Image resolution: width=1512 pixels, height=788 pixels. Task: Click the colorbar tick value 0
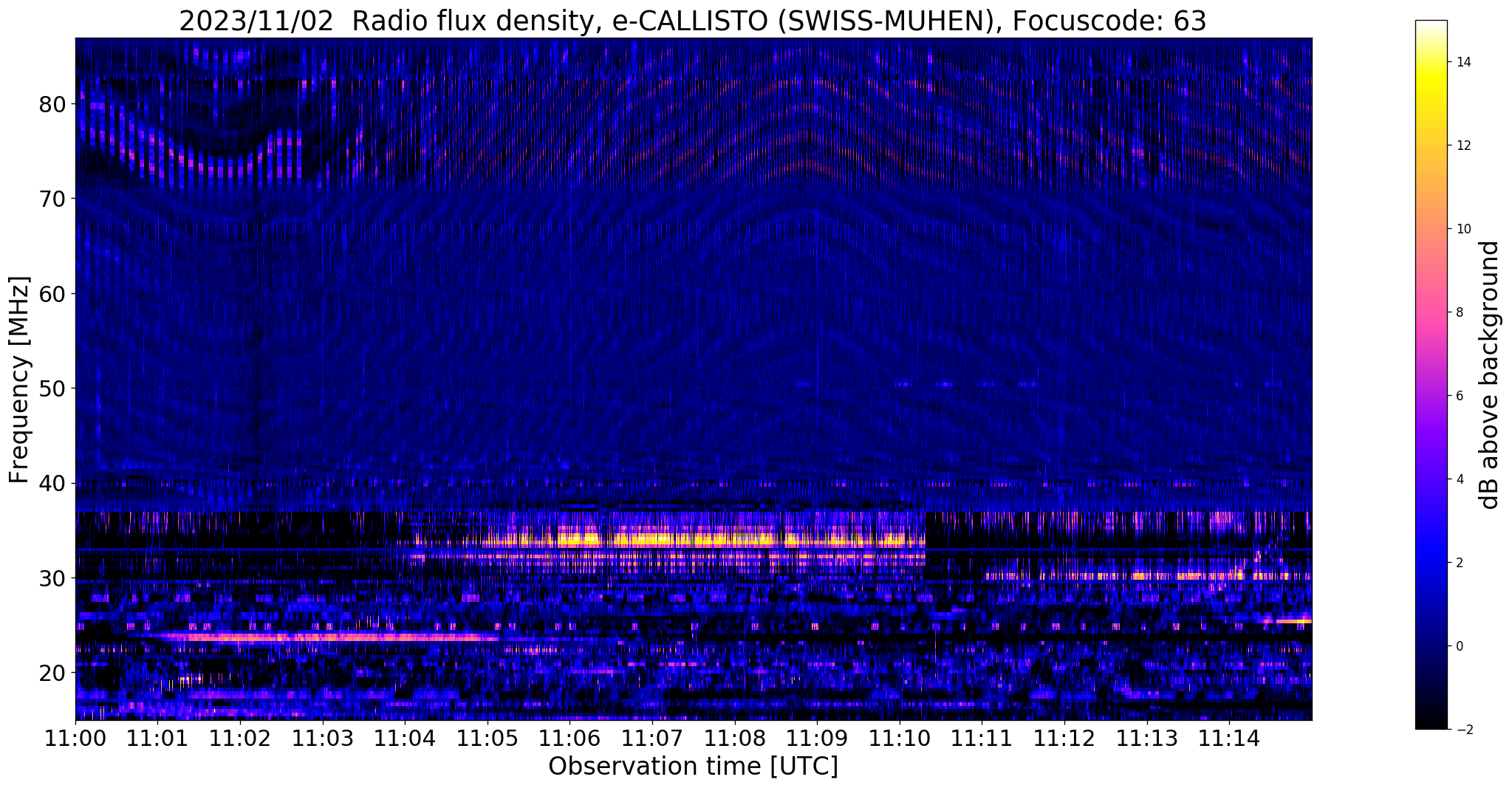1459,646
